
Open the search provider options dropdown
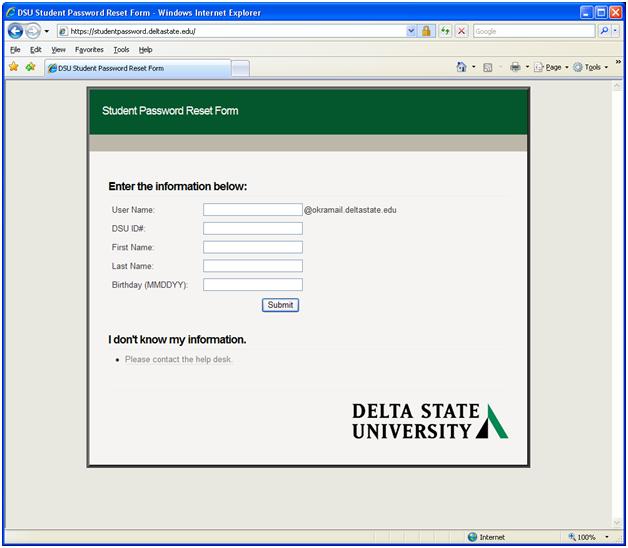(x=615, y=31)
